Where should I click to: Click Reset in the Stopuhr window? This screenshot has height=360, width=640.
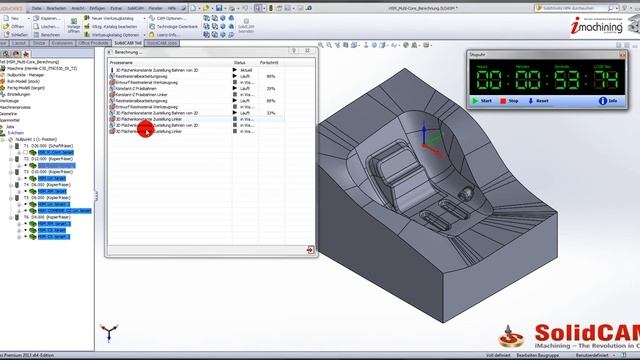point(538,101)
